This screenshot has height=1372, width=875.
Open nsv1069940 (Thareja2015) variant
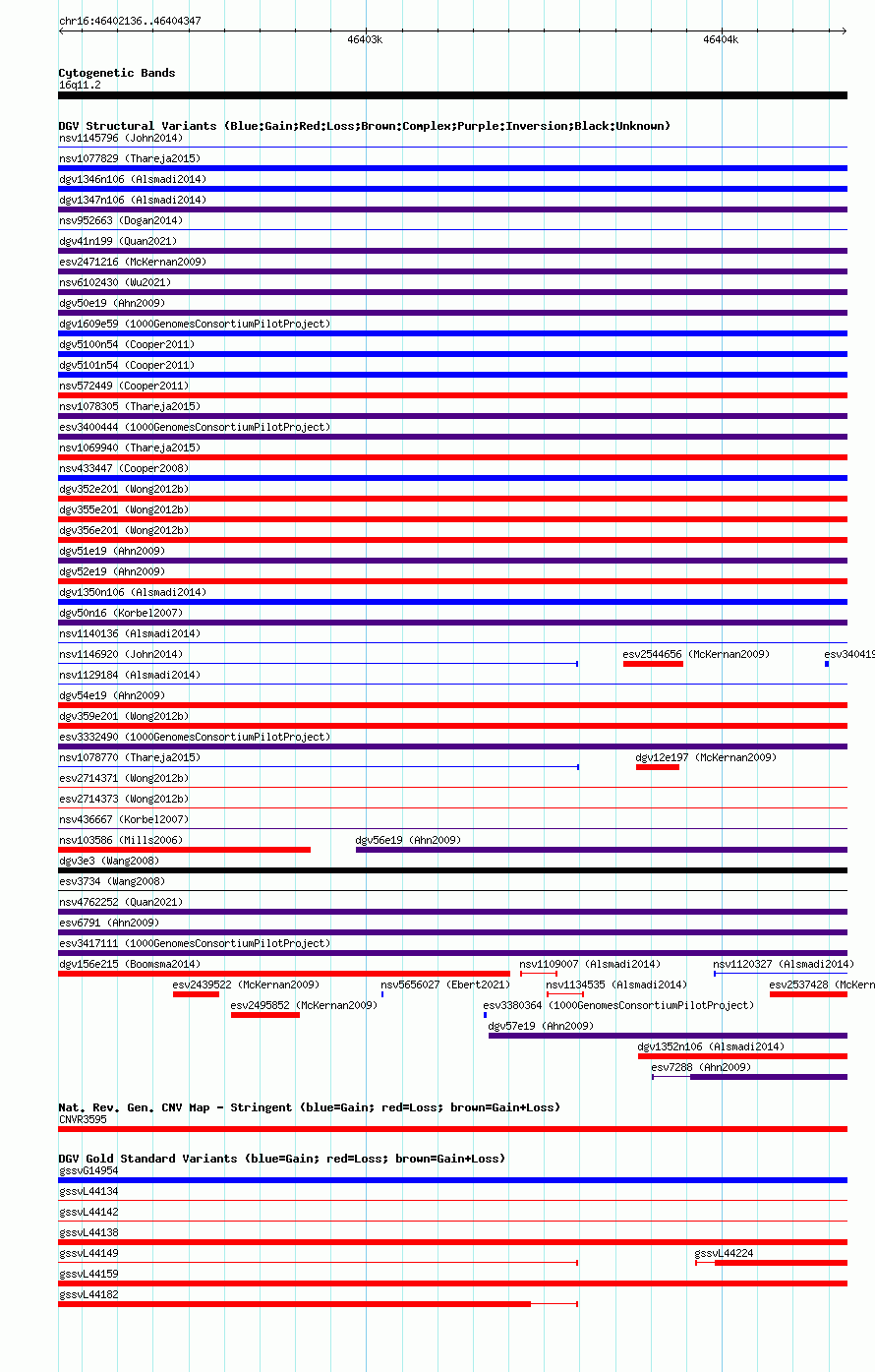[x=129, y=447]
